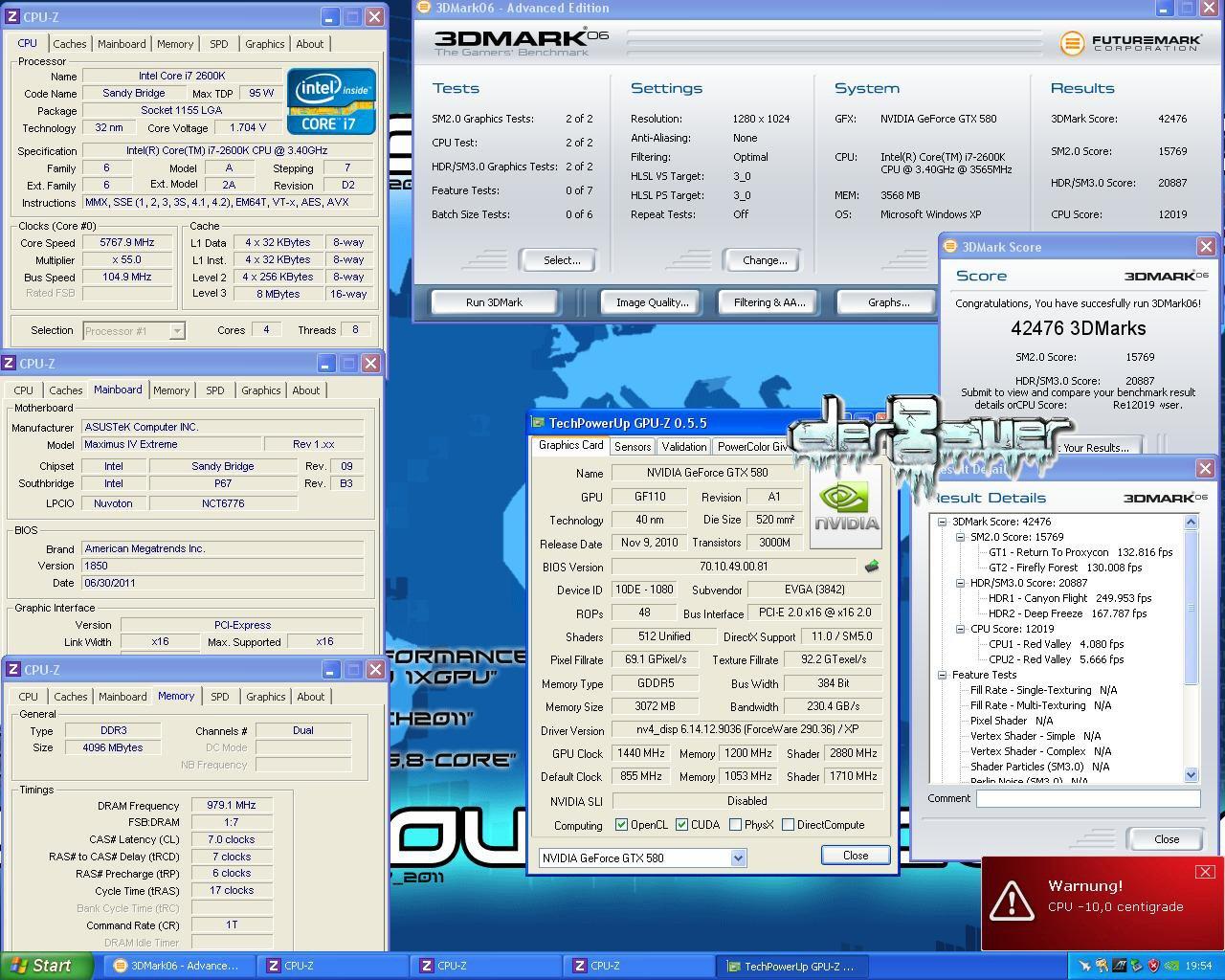Click the Run 3DMark button

pos(494,302)
